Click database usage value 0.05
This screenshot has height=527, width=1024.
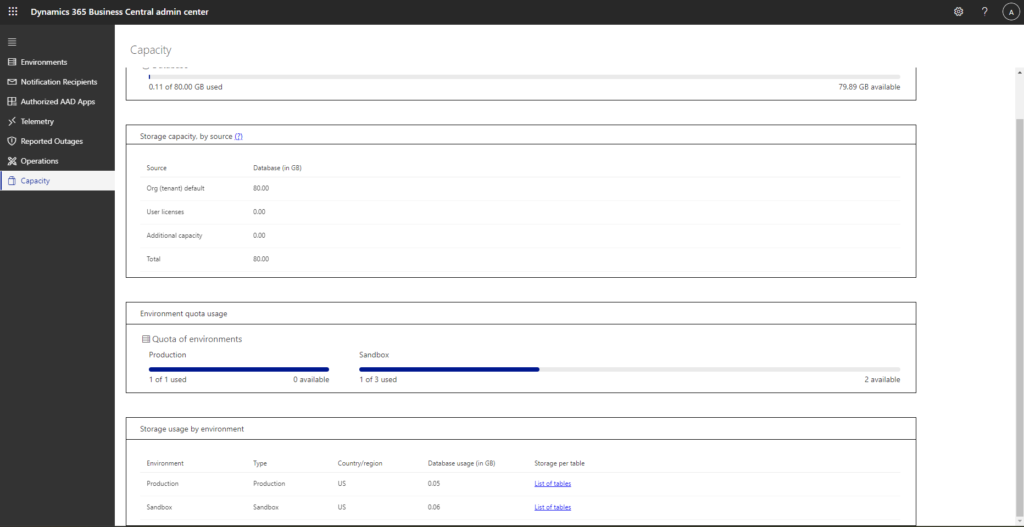pos(434,483)
